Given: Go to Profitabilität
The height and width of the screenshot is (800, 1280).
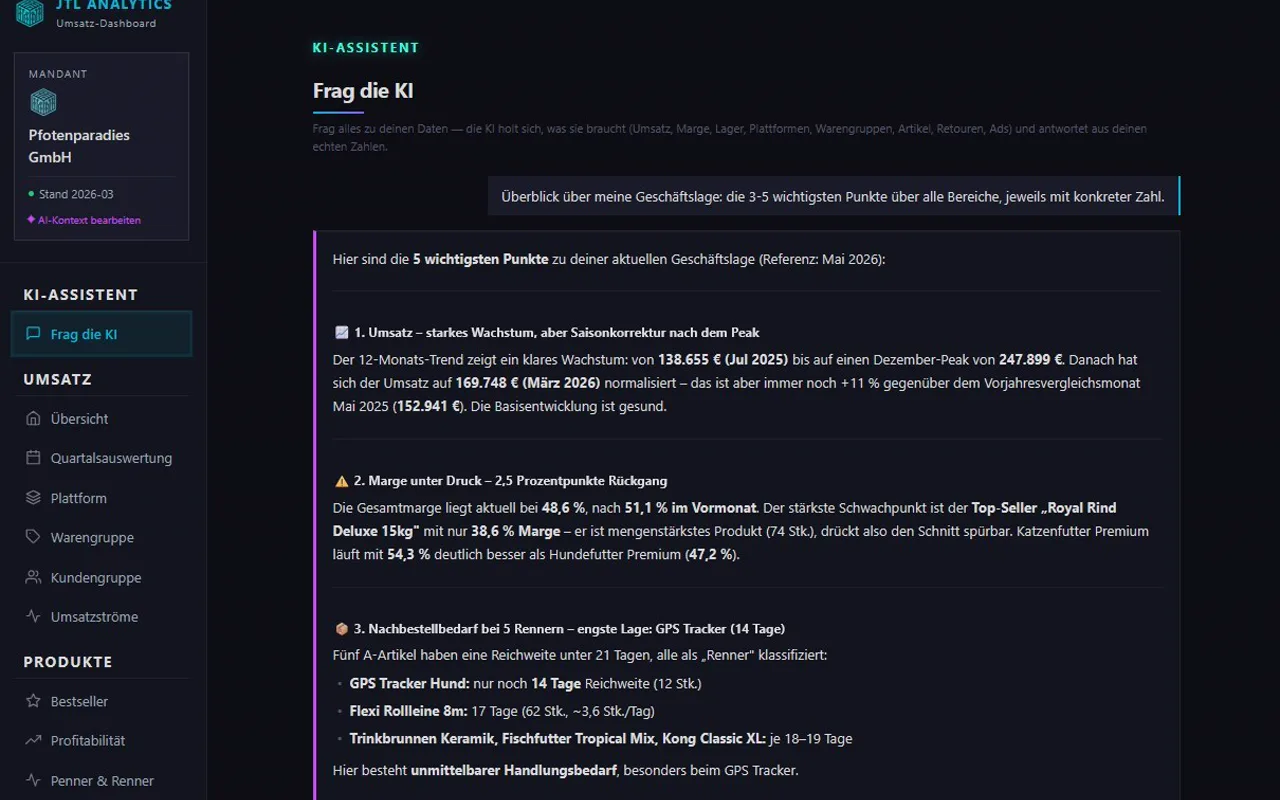Looking at the screenshot, I should tap(101, 740).
